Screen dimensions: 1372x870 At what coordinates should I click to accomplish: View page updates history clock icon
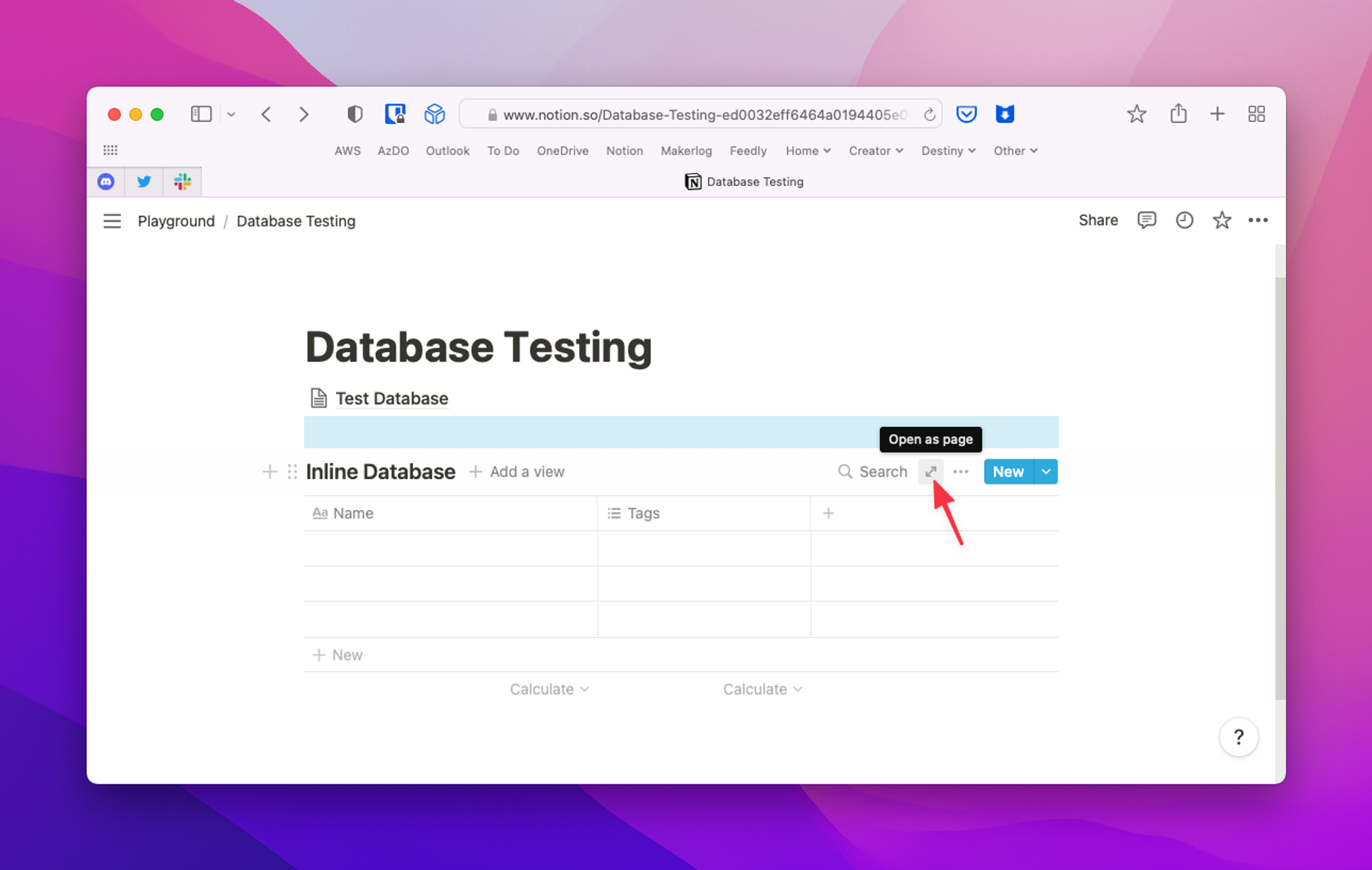click(1184, 220)
